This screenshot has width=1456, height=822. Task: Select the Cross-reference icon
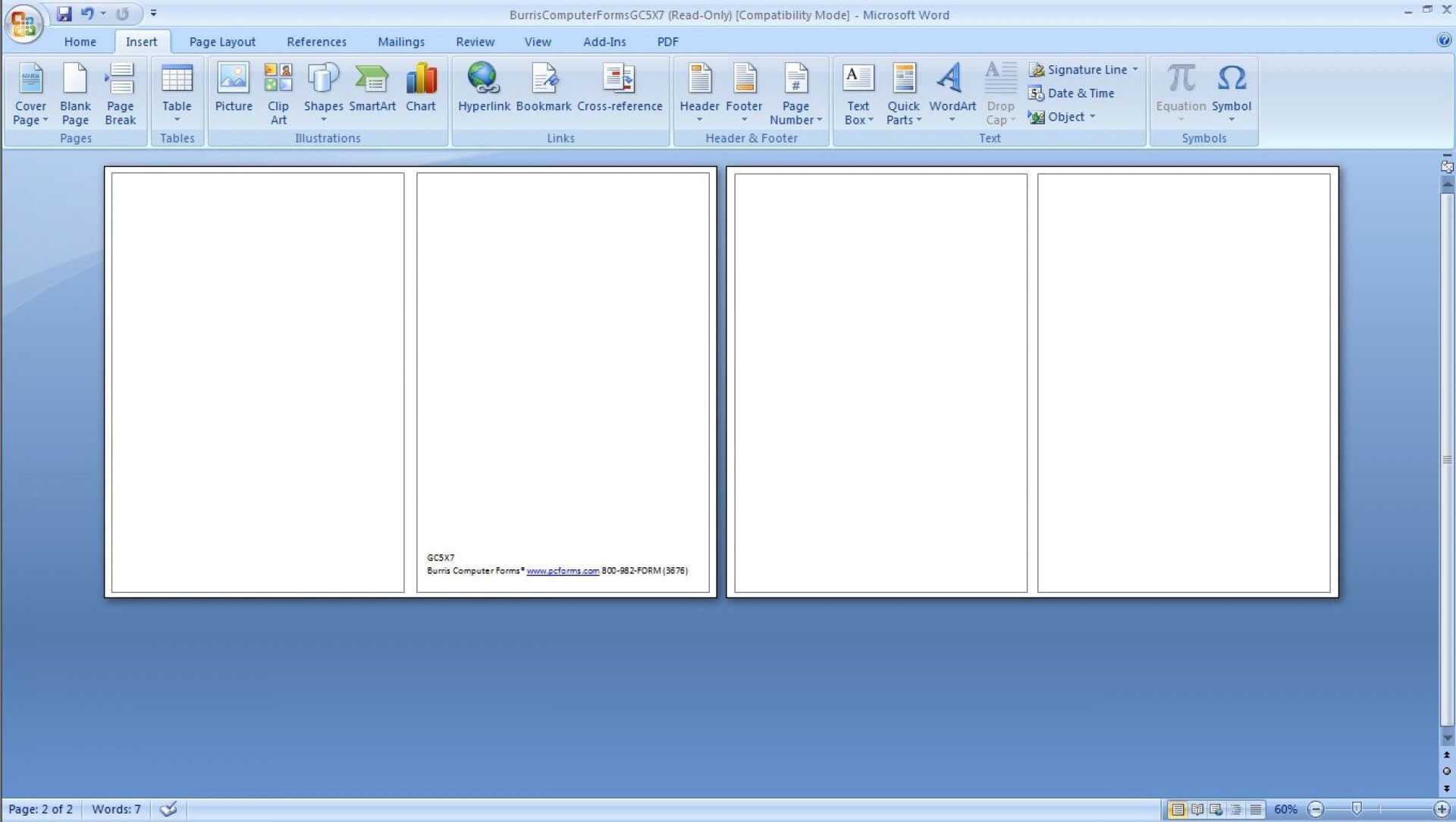620,90
